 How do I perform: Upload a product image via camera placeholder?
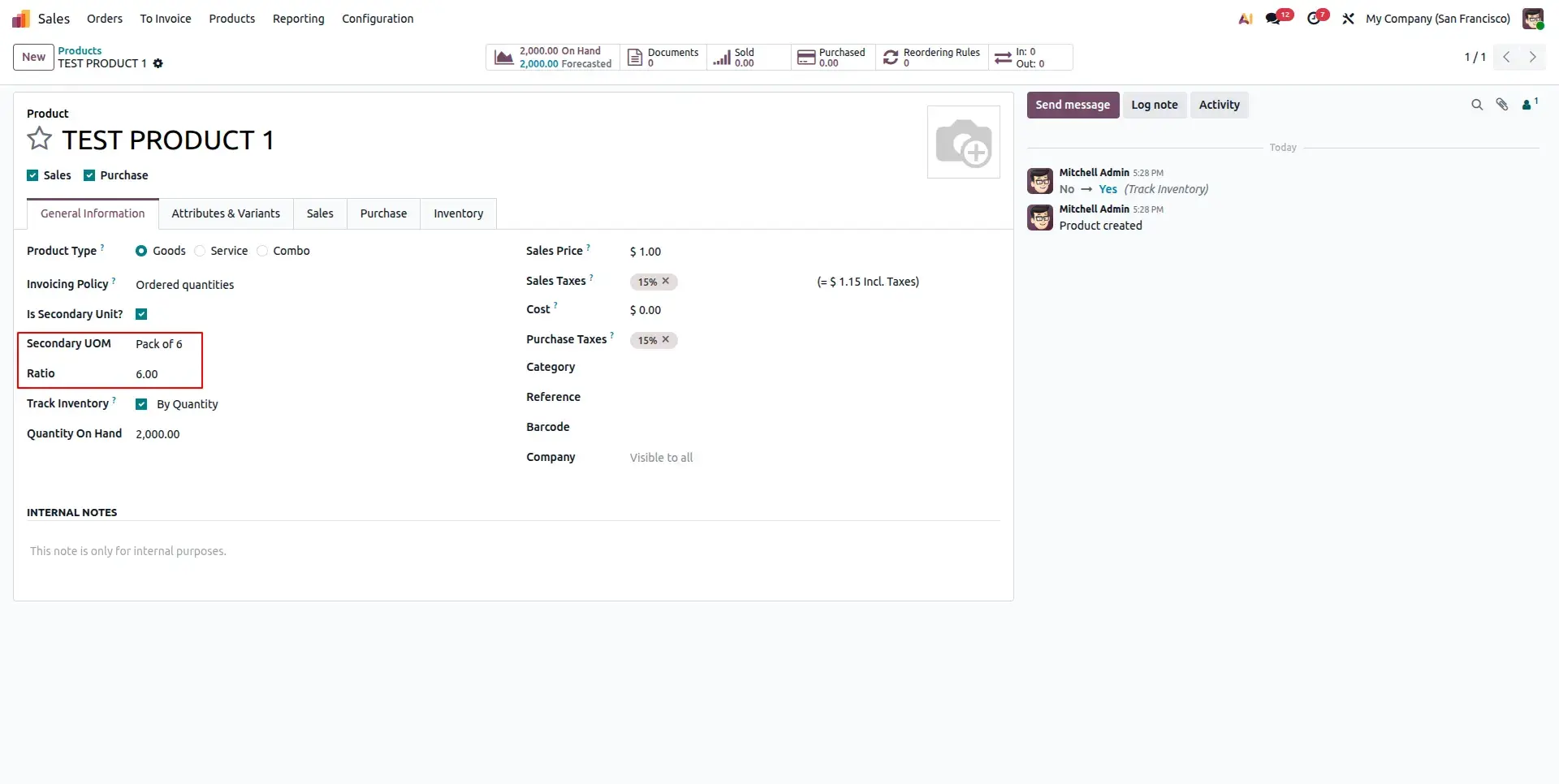click(x=963, y=142)
